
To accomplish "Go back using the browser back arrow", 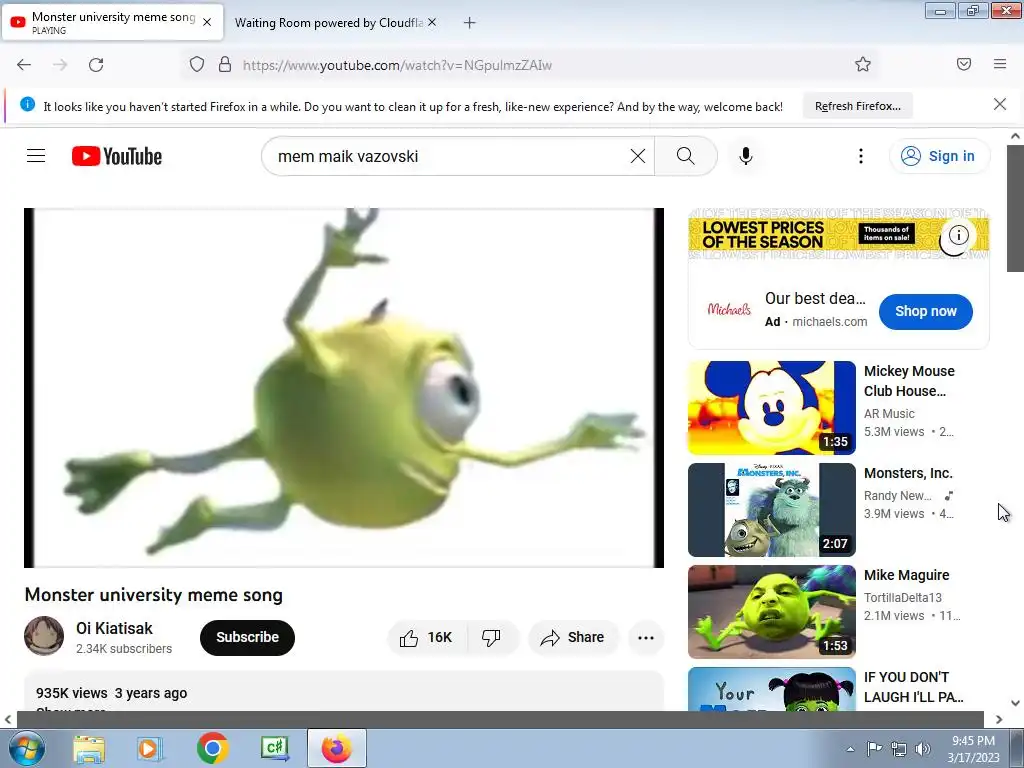I will (24, 65).
